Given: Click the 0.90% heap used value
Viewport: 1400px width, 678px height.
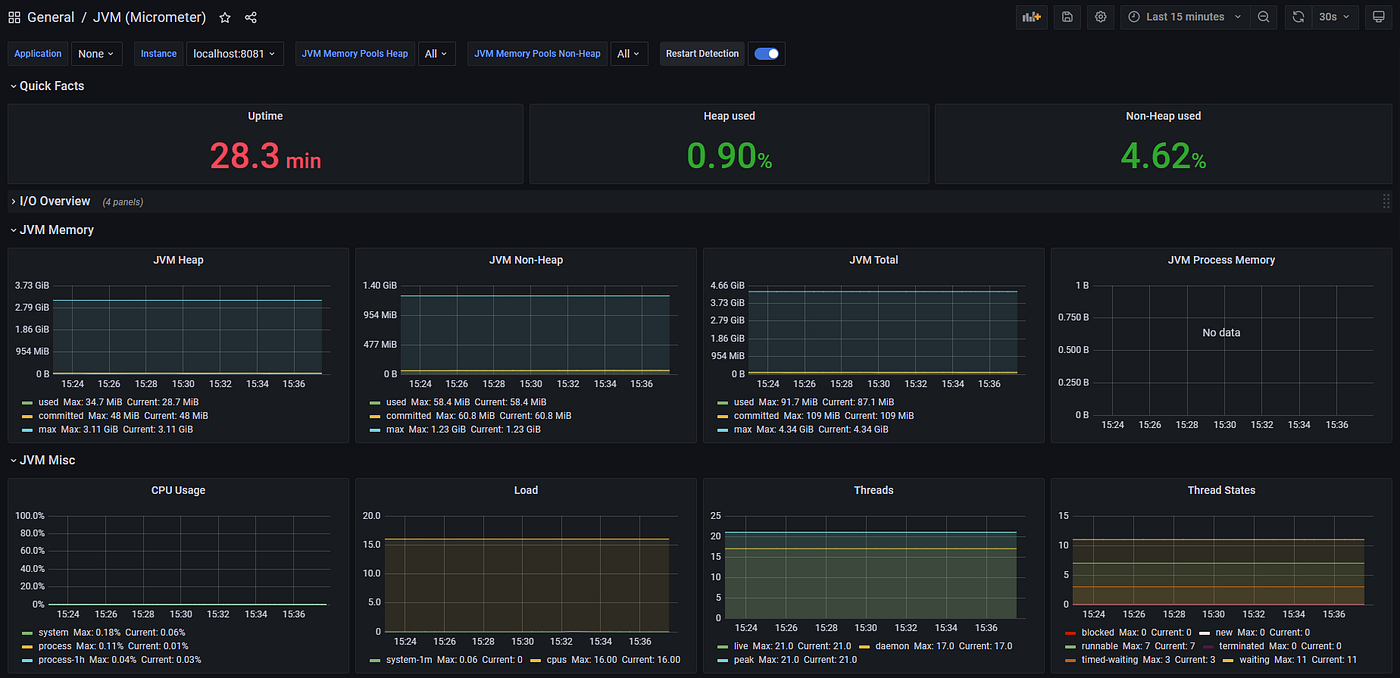Looking at the screenshot, I should [729, 156].
